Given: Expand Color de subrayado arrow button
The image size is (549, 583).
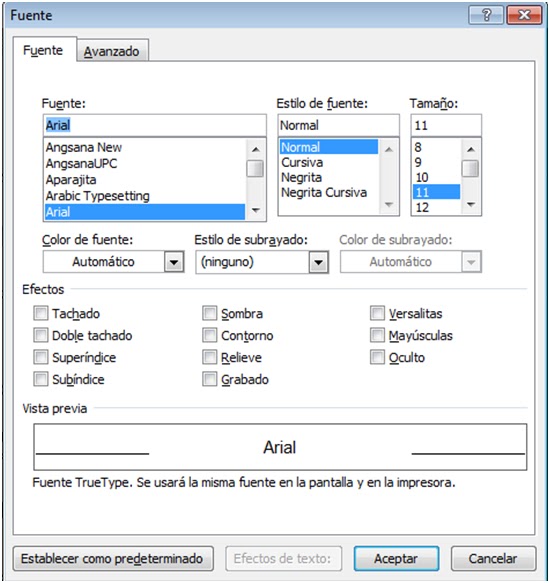Looking at the screenshot, I should 471,262.
